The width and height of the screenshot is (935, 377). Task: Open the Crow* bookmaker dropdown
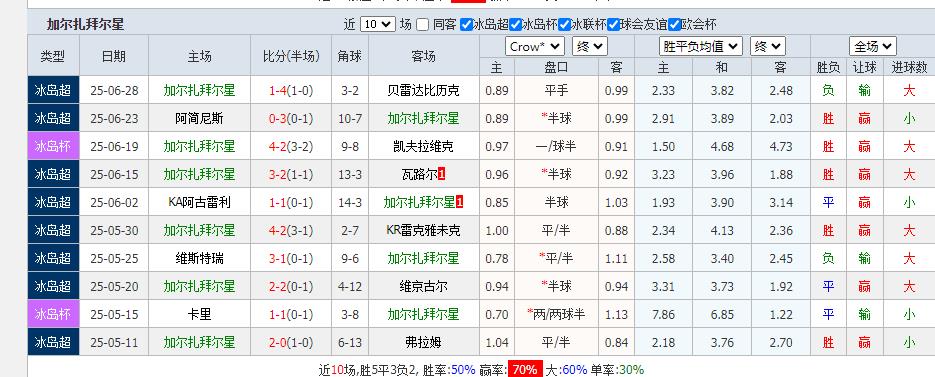534,47
